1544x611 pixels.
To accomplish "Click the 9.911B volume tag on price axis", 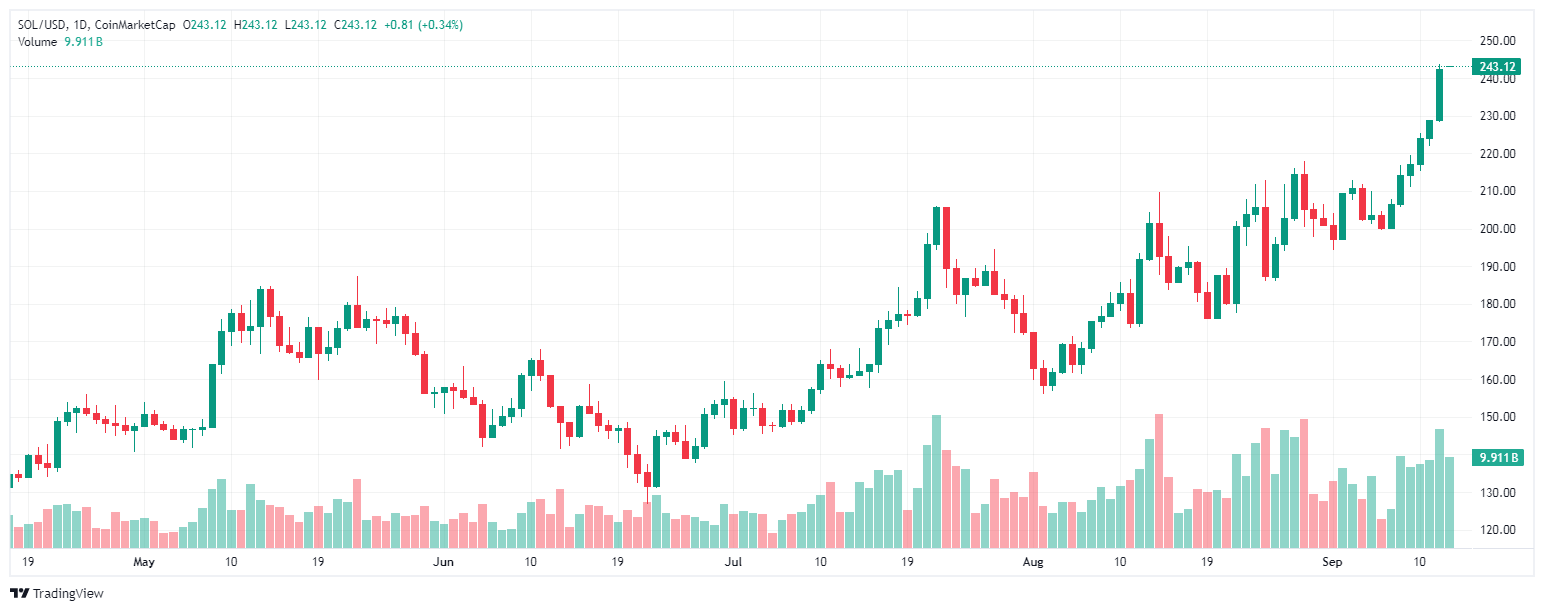I will (1497, 458).
